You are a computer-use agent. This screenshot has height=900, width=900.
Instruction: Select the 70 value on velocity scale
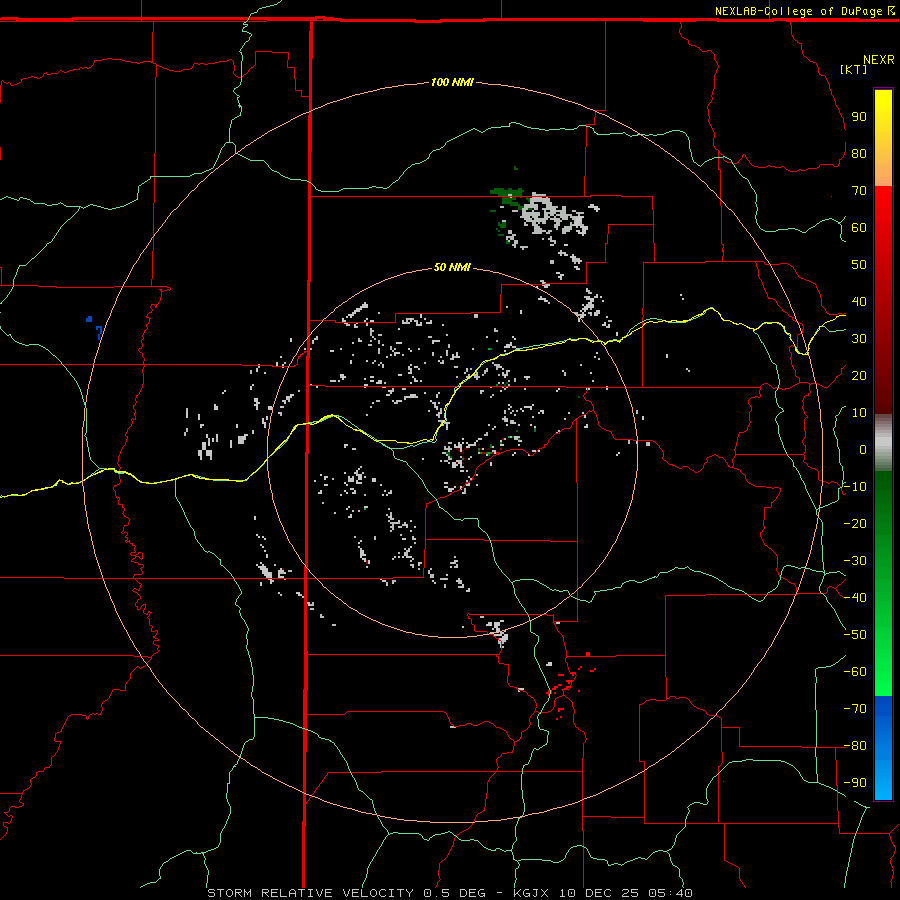click(x=859, y=191)
